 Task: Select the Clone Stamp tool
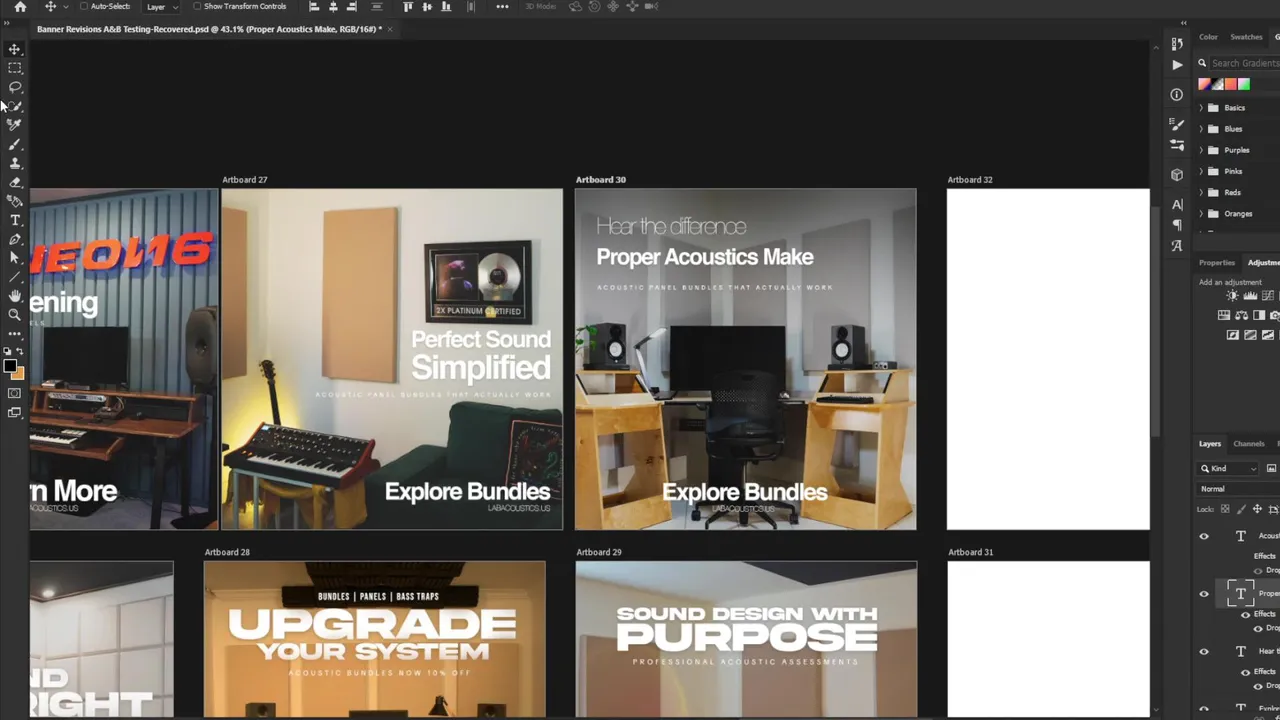(15, 163)
